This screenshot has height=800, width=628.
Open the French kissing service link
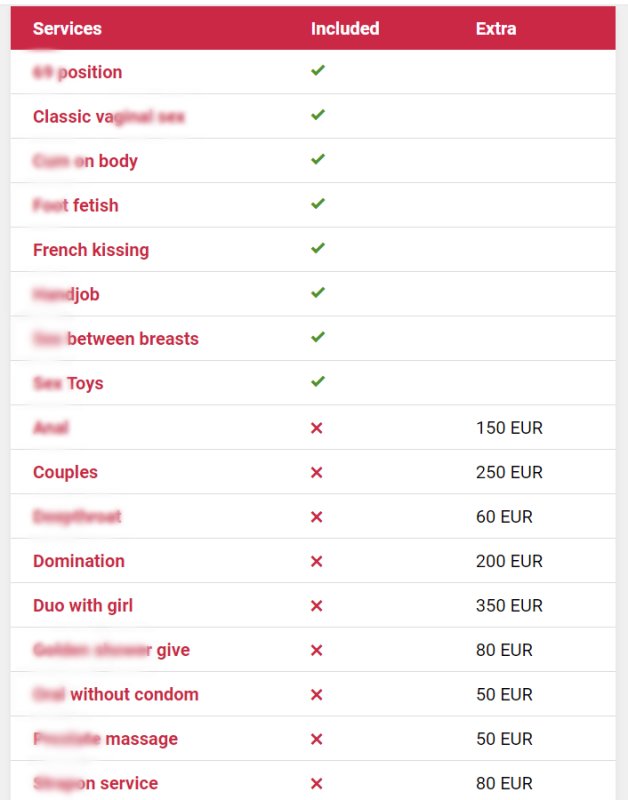click(x=91, y=250)
